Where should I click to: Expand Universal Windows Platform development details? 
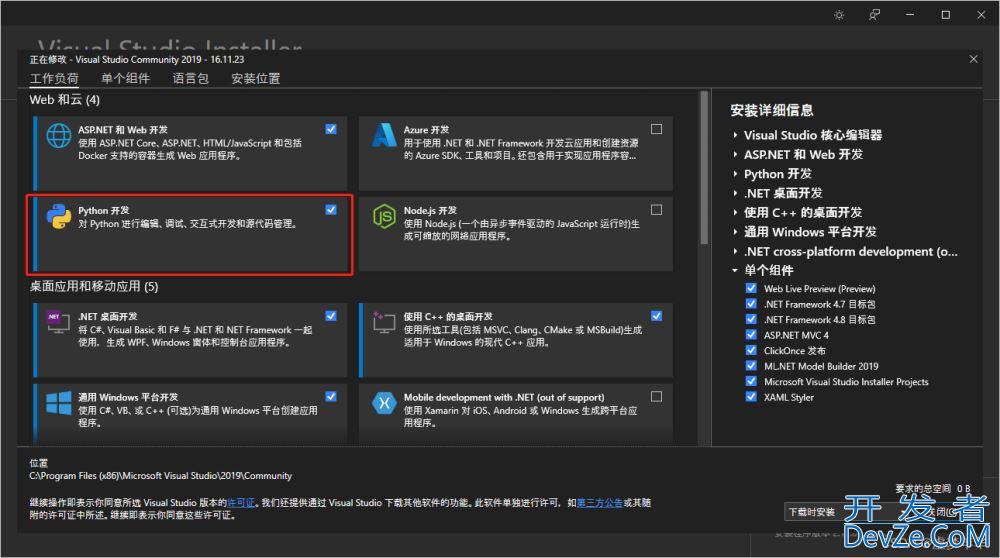pos(735,231)
